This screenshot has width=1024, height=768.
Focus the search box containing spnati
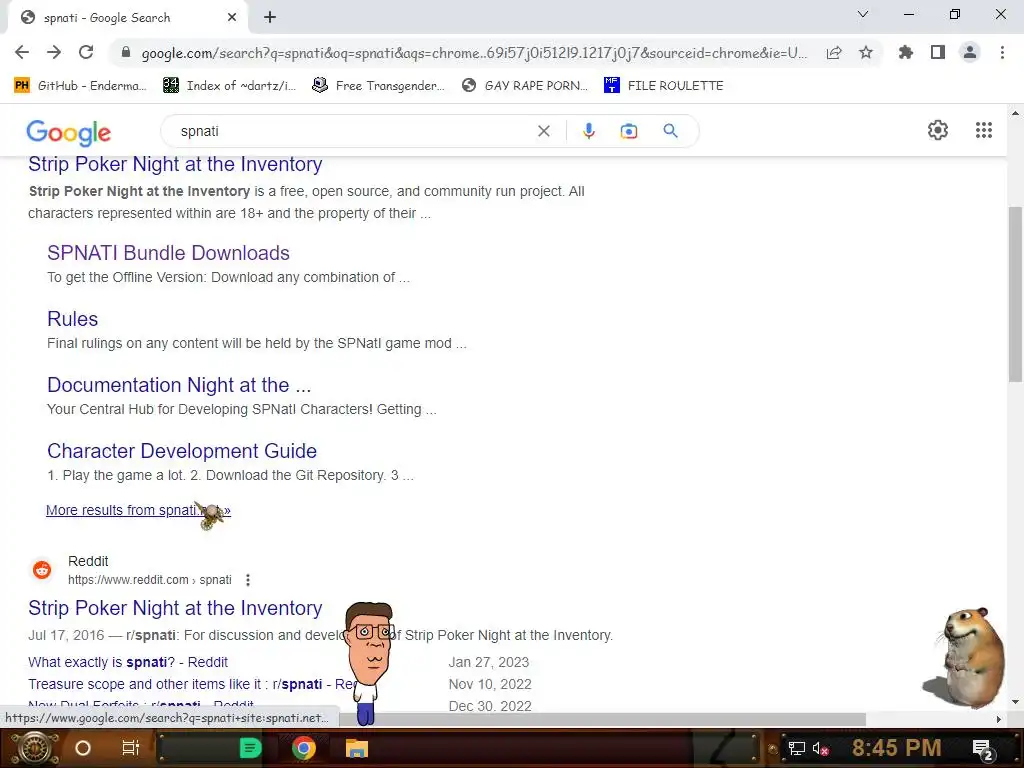pyautogui.click(x=353, y=131)
